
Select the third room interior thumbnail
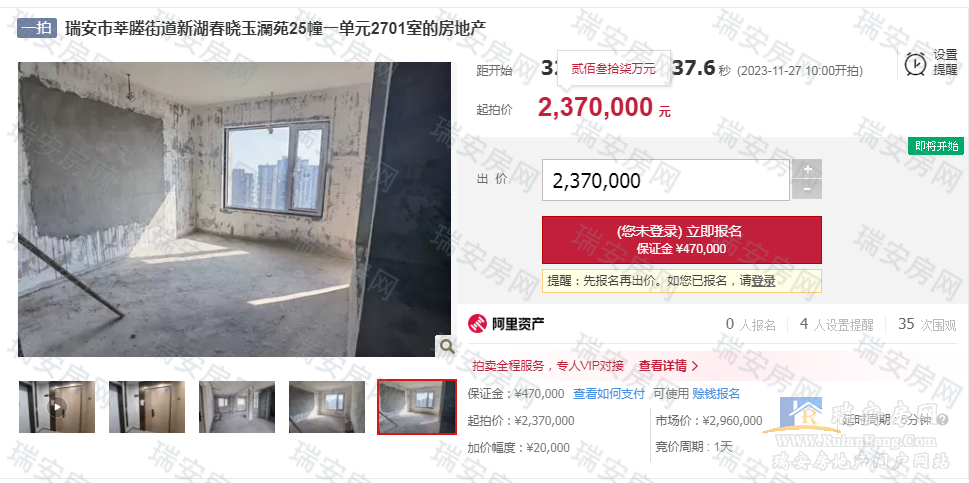click(x=237, y=407)
